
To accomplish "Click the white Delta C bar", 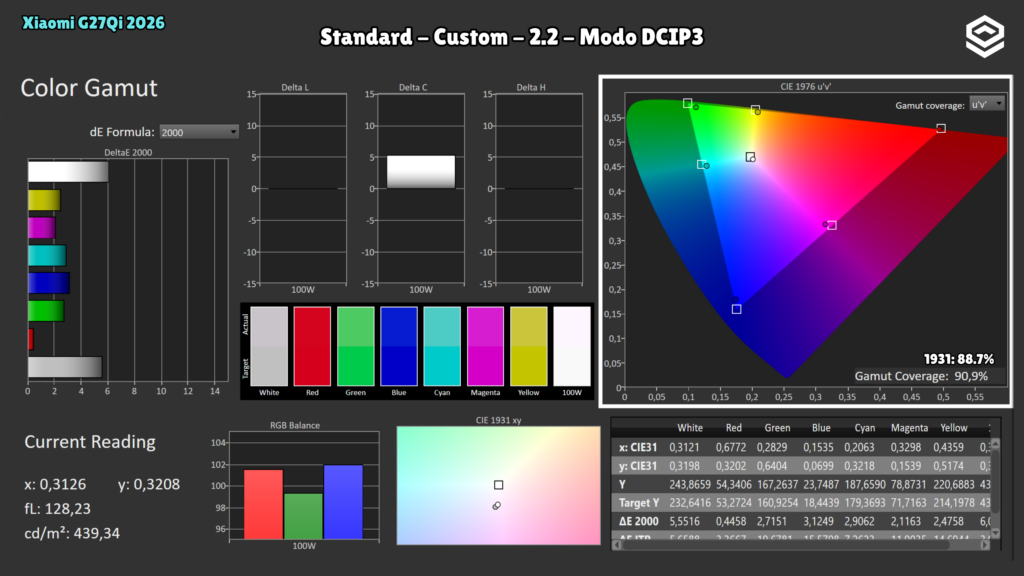I will [x=421, y=172].
